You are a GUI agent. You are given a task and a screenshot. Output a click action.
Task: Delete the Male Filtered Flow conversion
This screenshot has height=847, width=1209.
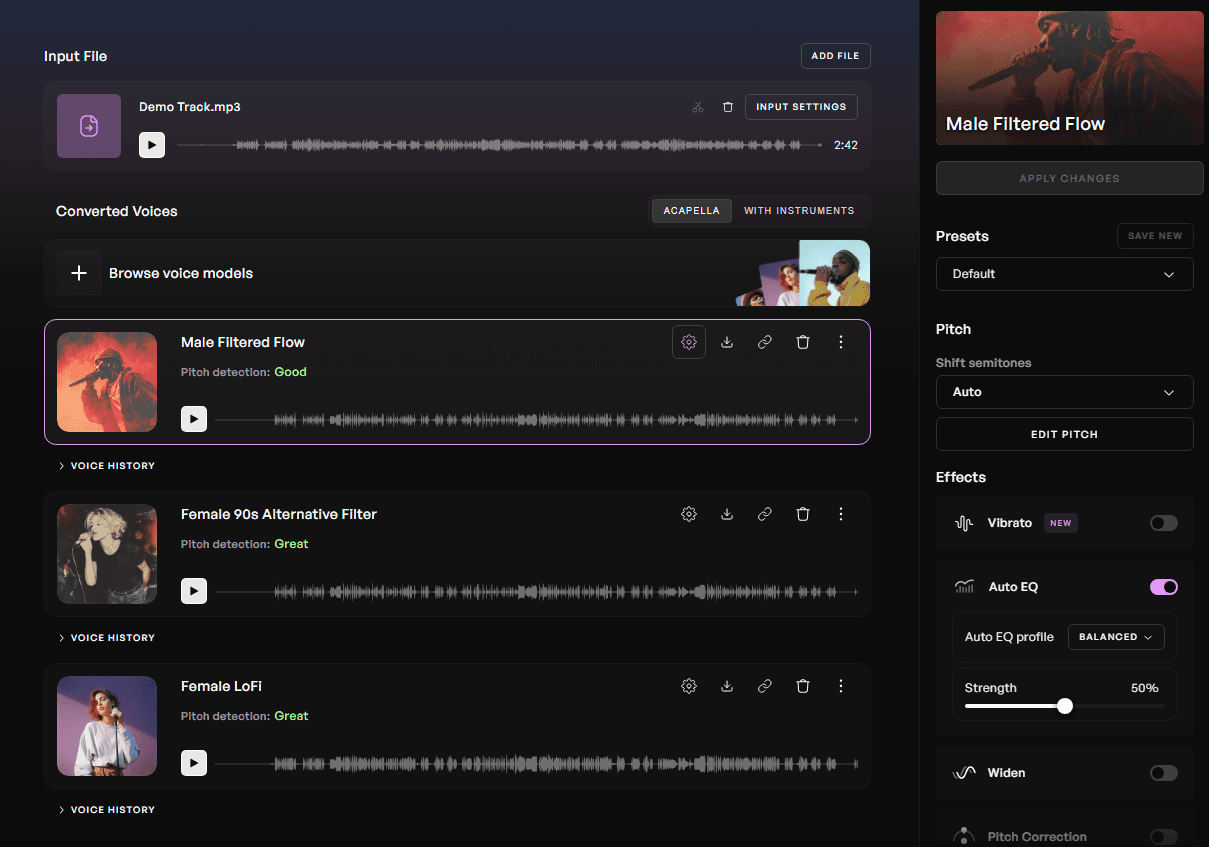(803, 342)
